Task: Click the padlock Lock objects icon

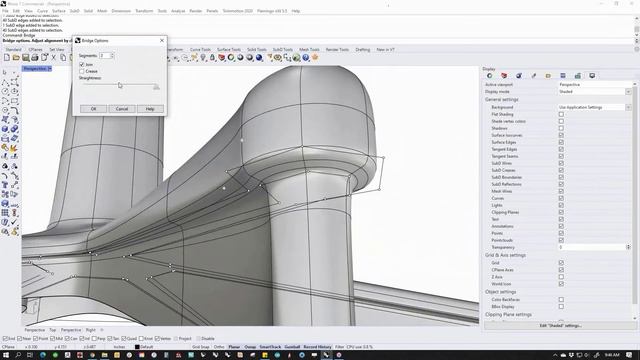Action: click(212, 58)
